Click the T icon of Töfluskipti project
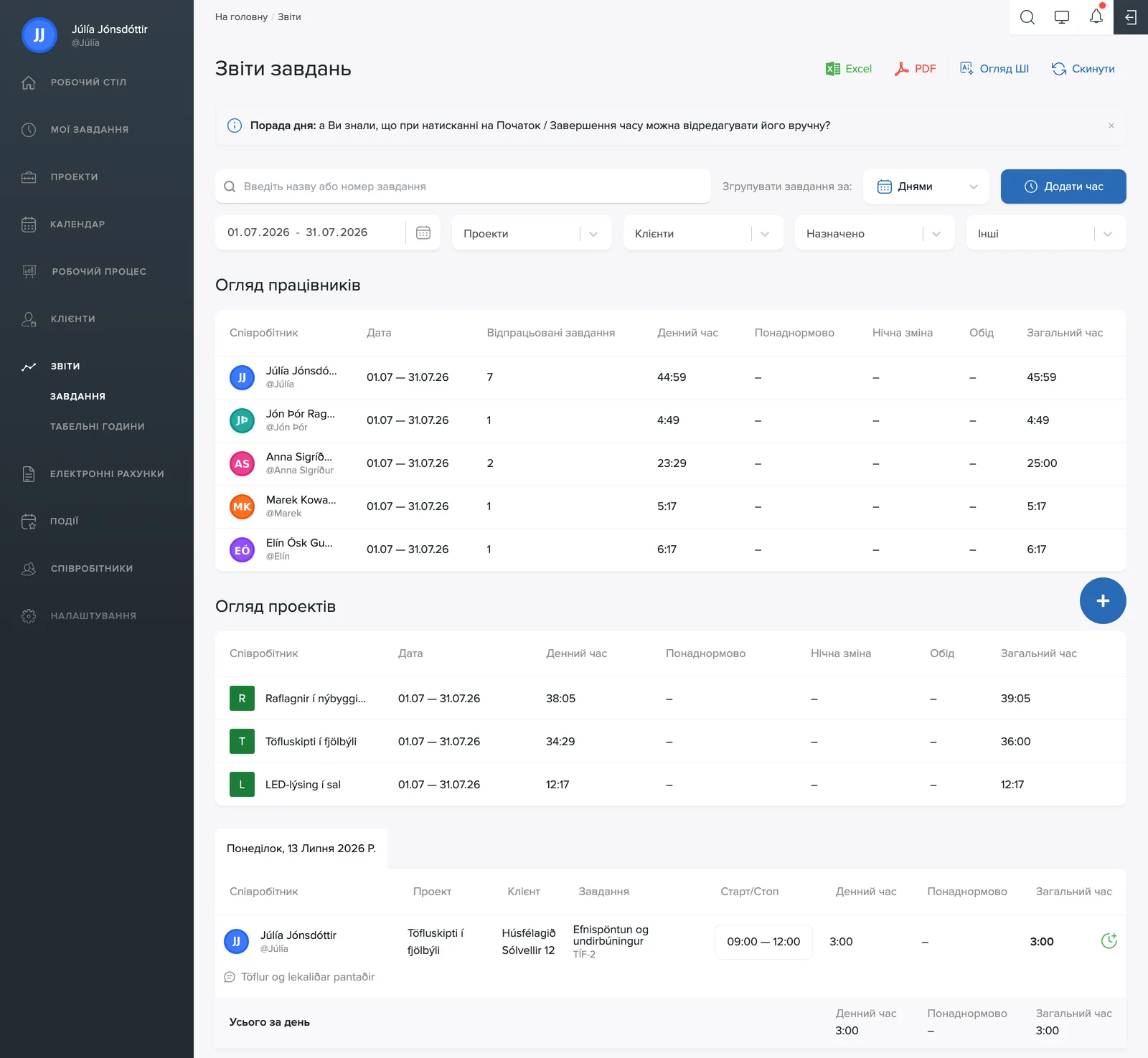1148x1058 pixels. coord(242,742)
